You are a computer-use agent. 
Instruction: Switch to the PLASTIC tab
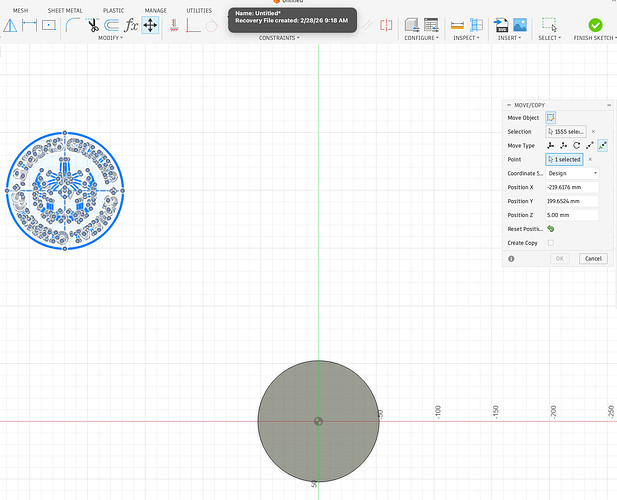tap(113, 11)
